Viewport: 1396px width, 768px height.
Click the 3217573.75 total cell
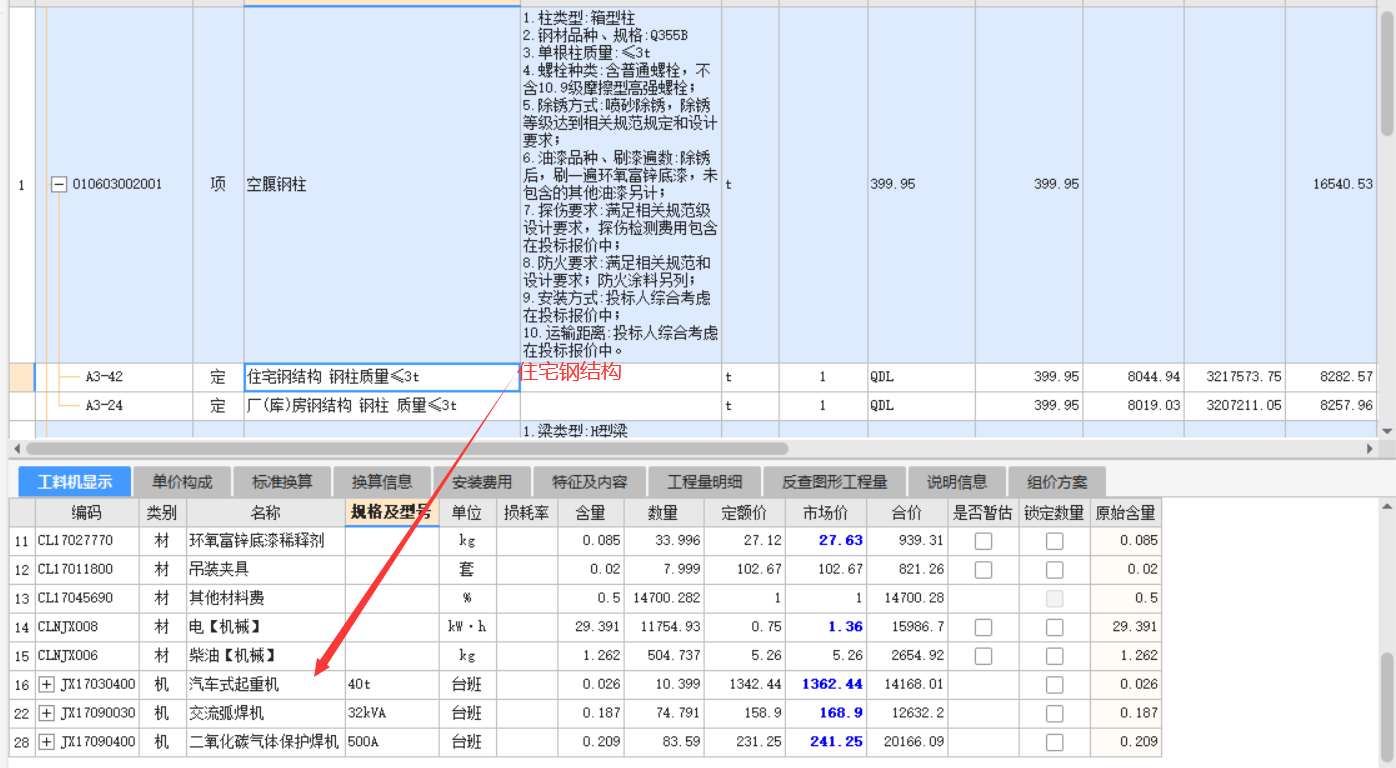click(x=1234, y=378)
